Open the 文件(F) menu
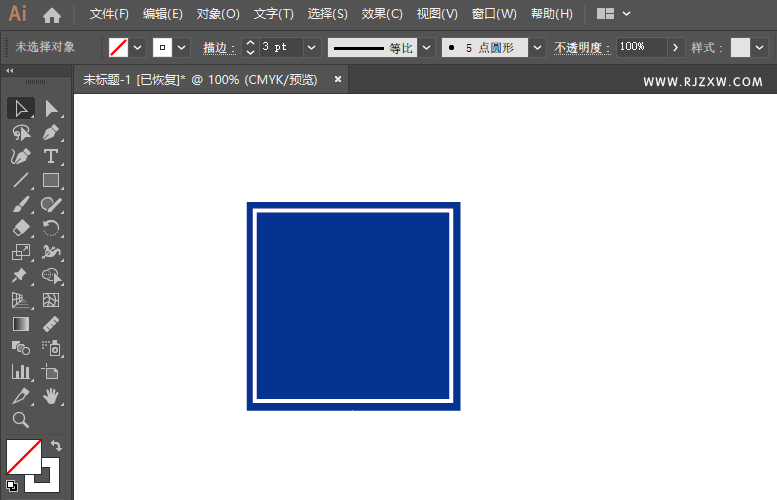Image resolution: width=777 pixels, height=500 pixels. 109,14
